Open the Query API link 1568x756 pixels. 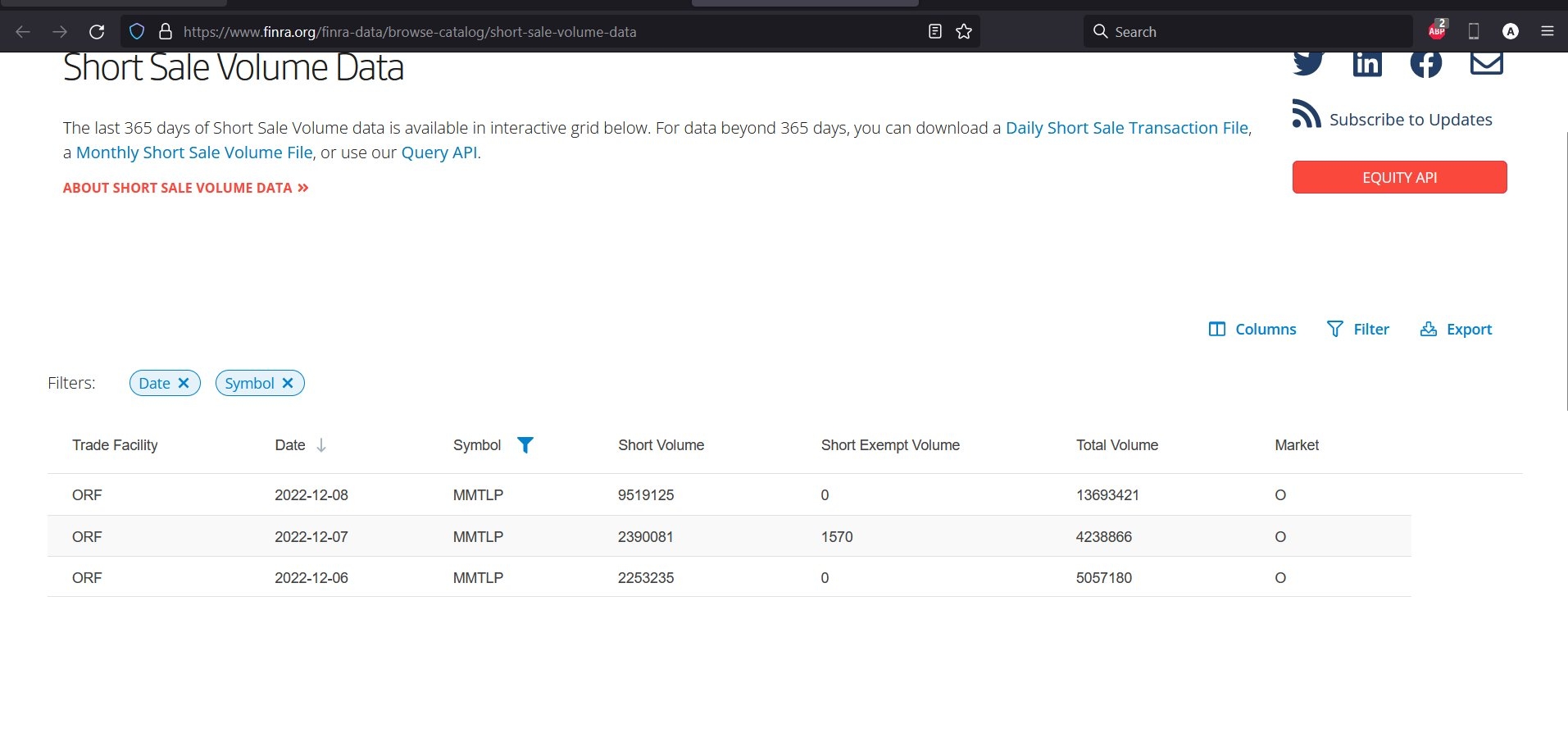(x=439, y=153)
